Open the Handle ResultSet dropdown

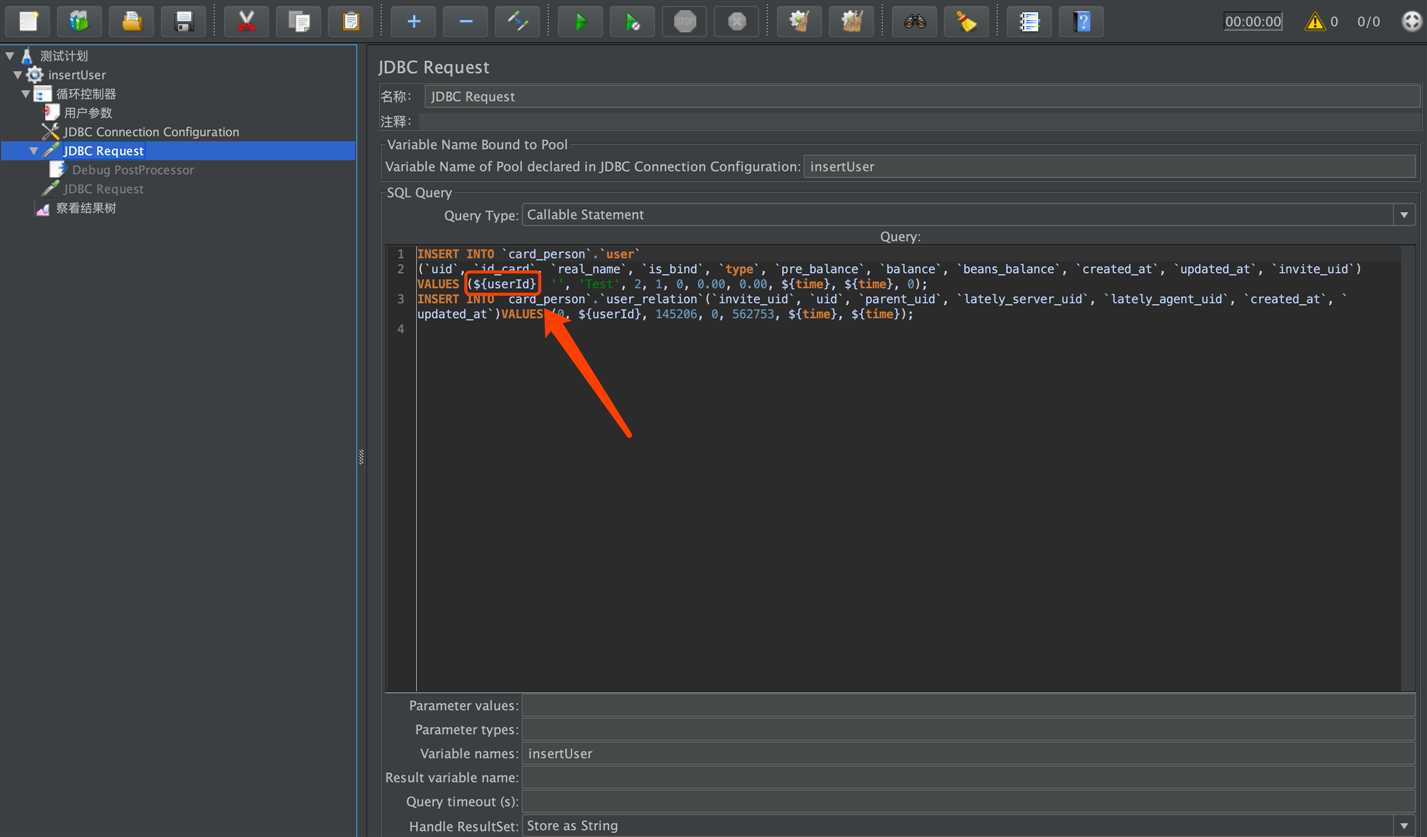tap(1404, 826)
